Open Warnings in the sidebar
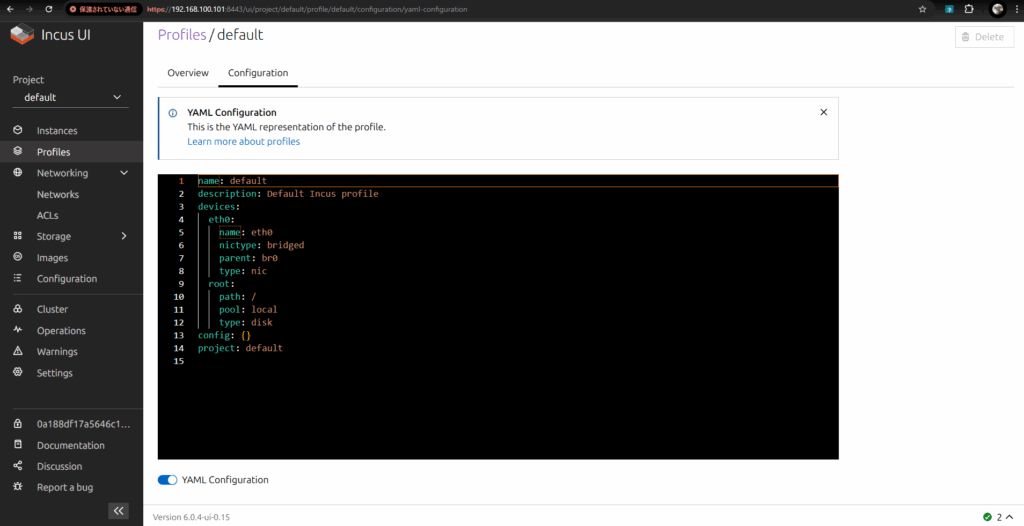The image size is (1024, 526). [57, 352]
